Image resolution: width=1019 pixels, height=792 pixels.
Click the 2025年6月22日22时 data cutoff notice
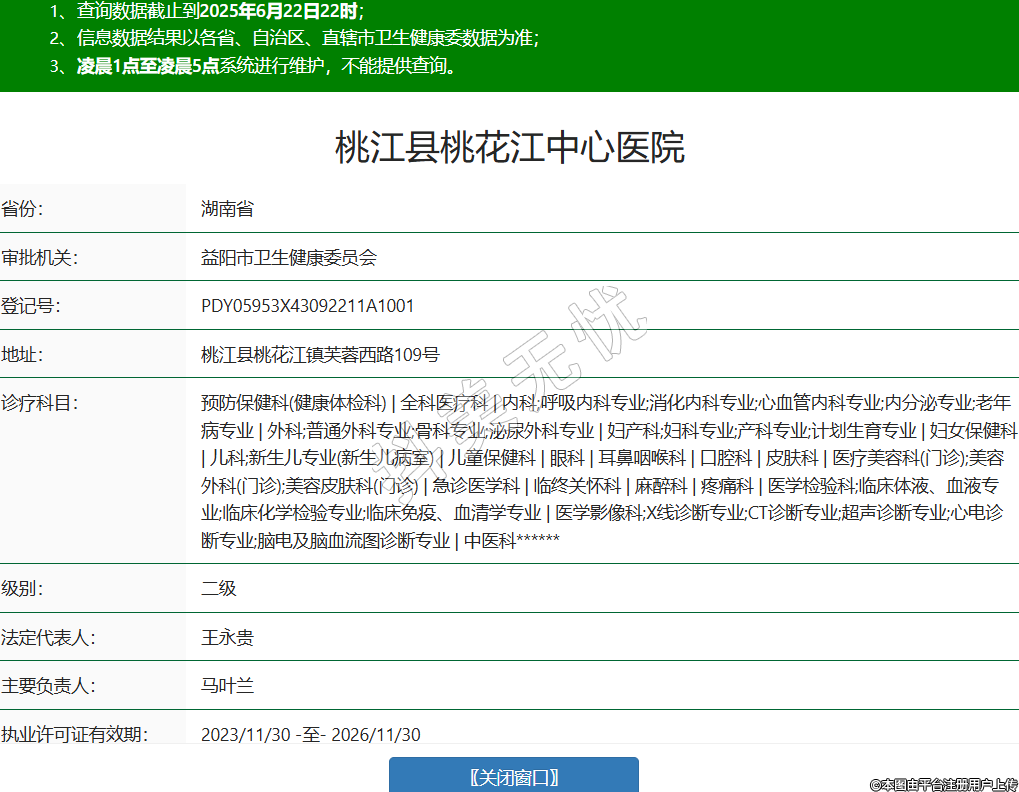click(x=279, y=11)
